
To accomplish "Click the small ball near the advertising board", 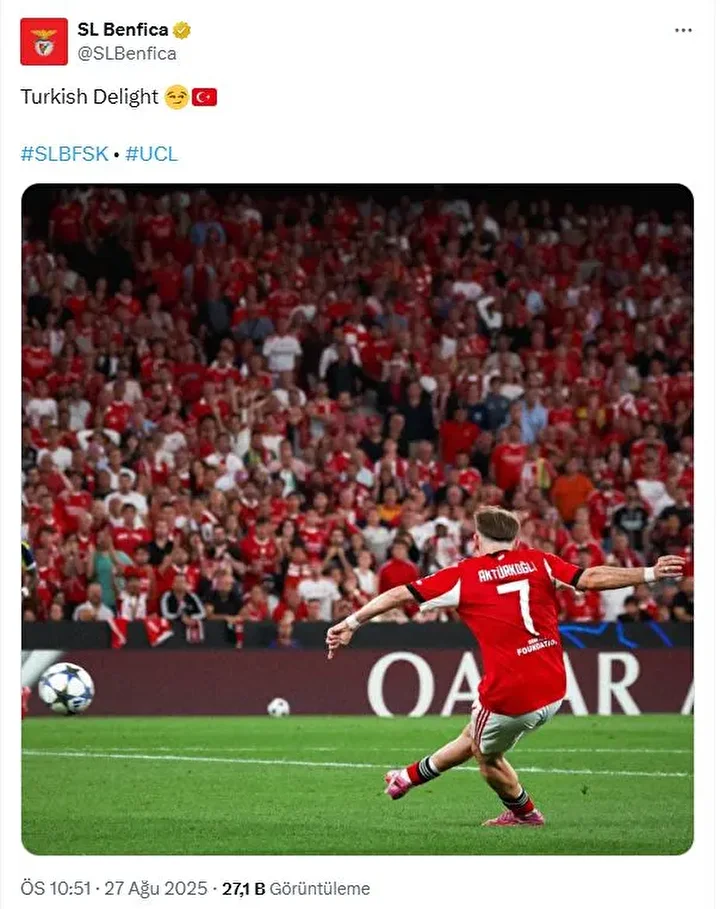I will [278, 707].
